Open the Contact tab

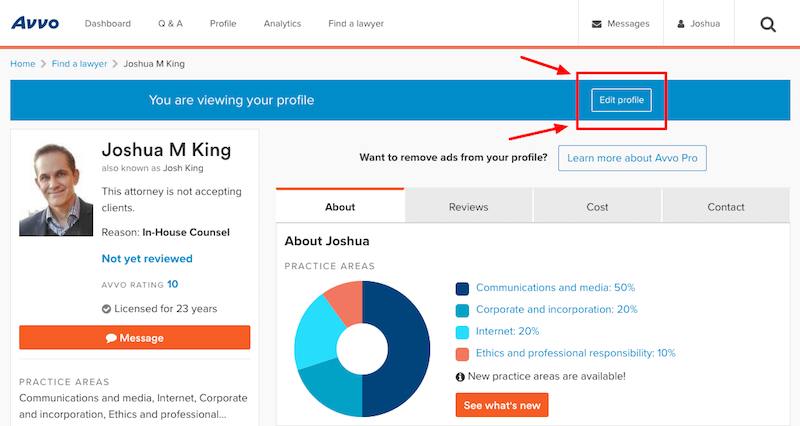click(726, 207)
